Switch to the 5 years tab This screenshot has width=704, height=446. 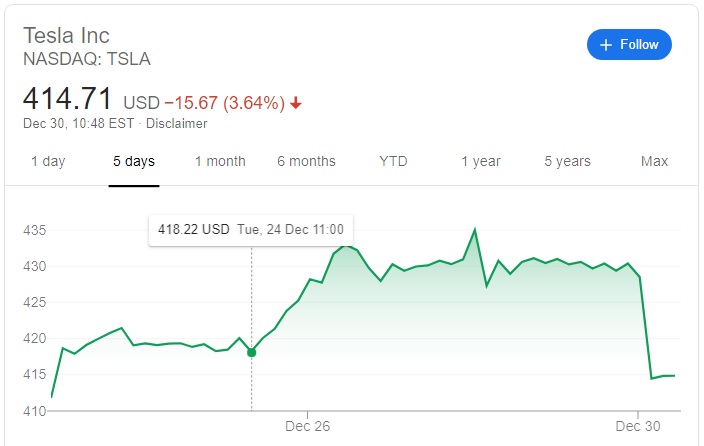pos(567,162)
